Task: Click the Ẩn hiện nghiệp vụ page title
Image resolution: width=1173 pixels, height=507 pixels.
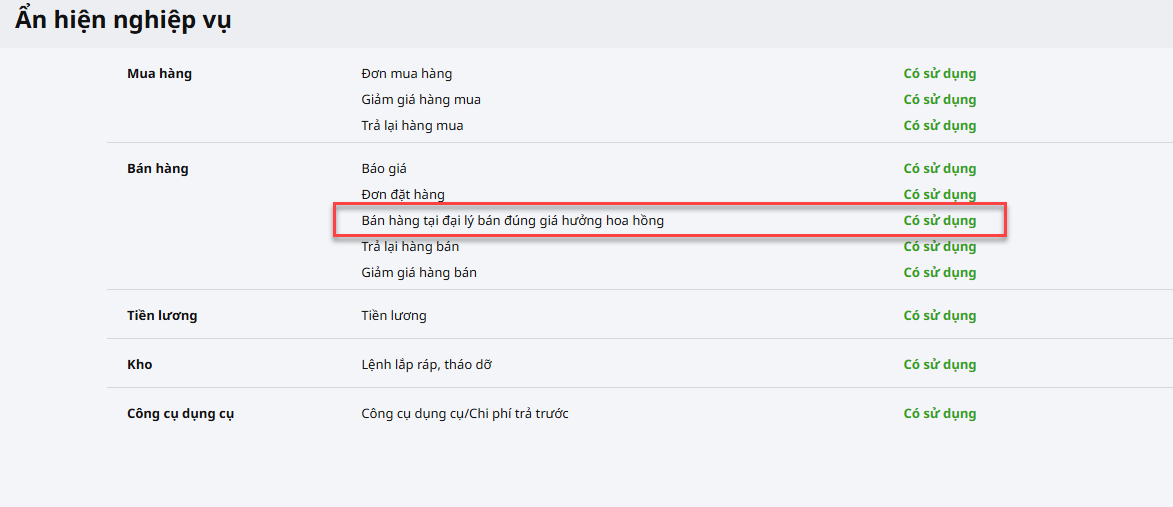Action: [123, 20]
